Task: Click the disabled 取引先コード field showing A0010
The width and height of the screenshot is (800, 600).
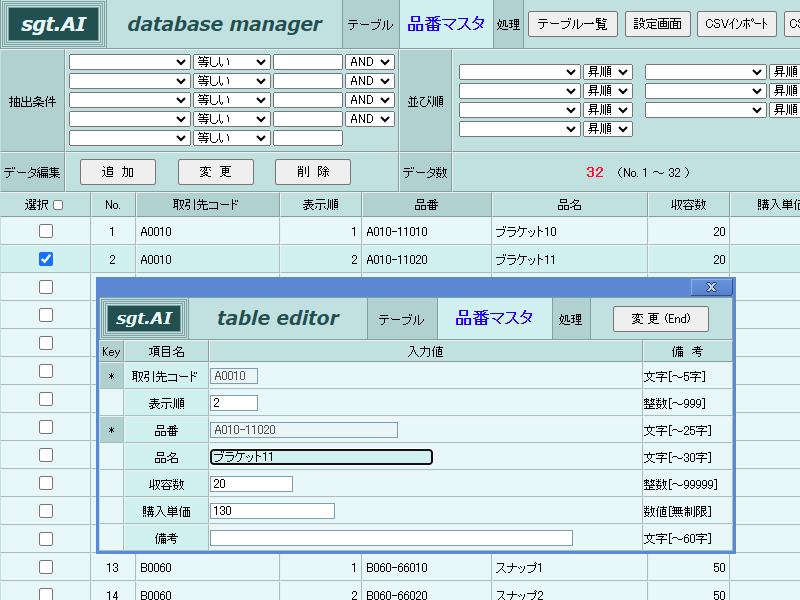Action: click(234, 376)
